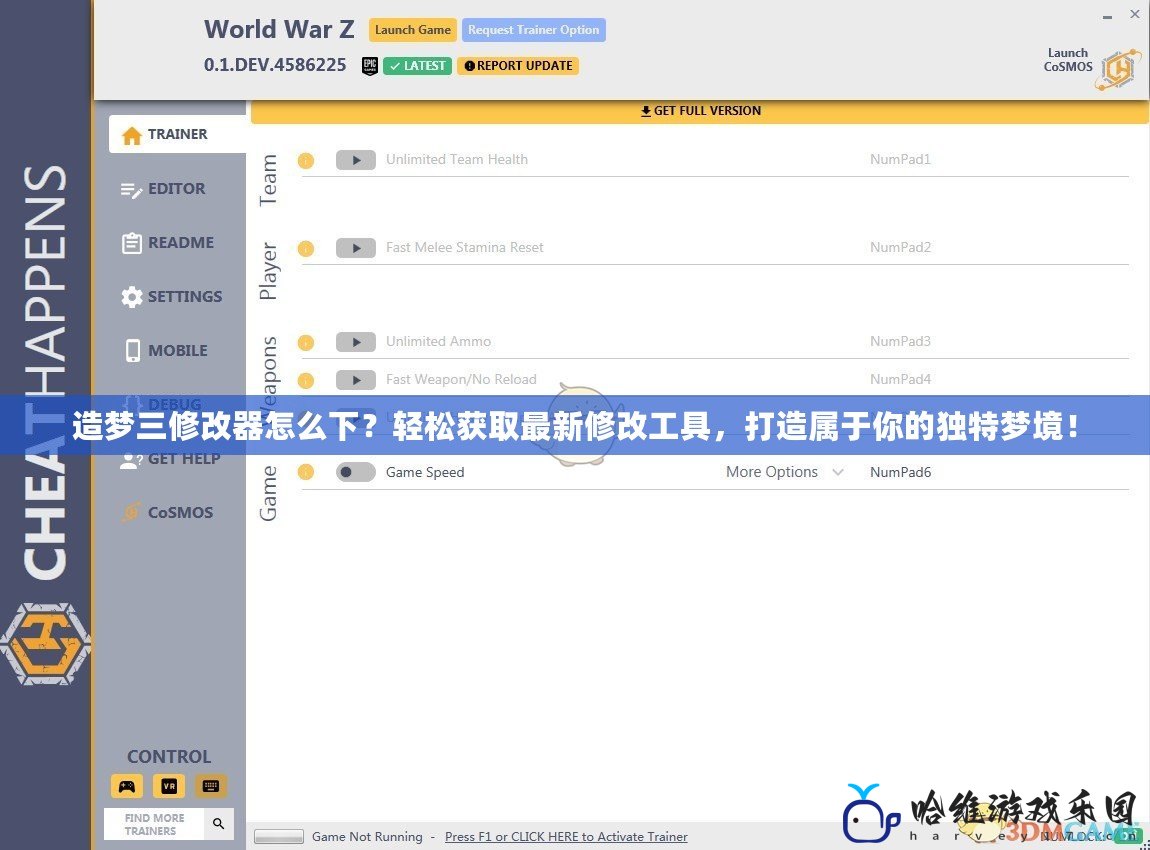This screenshot has height=850, width=1150.
Task: Click the World War Z title
Action: click(279, 29)
